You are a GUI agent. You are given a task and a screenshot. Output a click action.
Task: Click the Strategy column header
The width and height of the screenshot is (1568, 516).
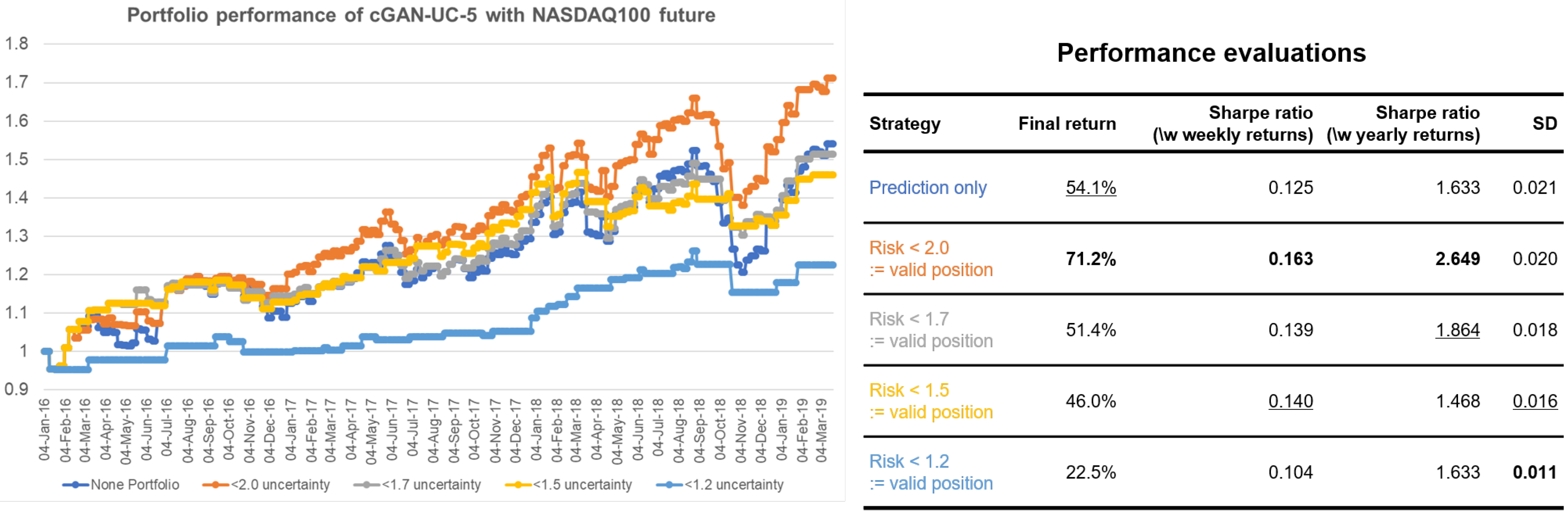(x=905, y=123)
